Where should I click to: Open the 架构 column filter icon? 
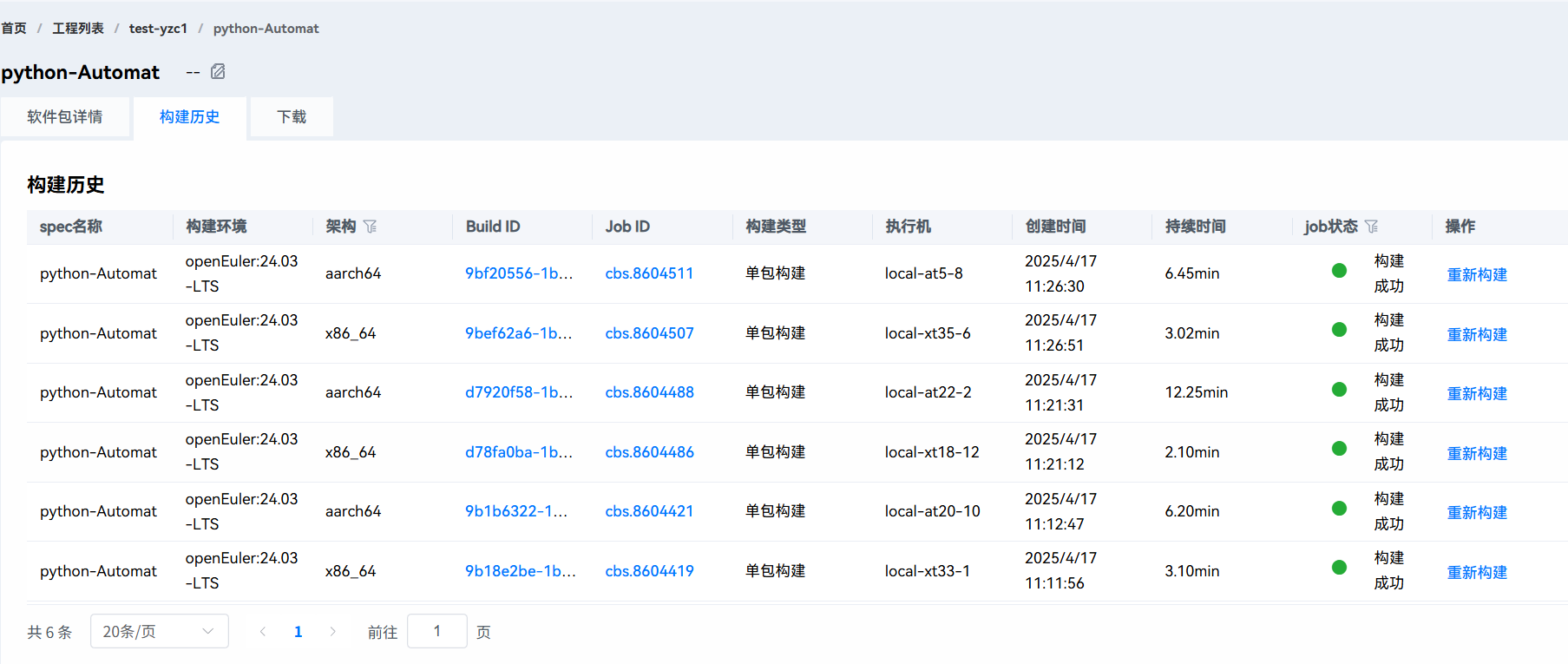(371, 227)
